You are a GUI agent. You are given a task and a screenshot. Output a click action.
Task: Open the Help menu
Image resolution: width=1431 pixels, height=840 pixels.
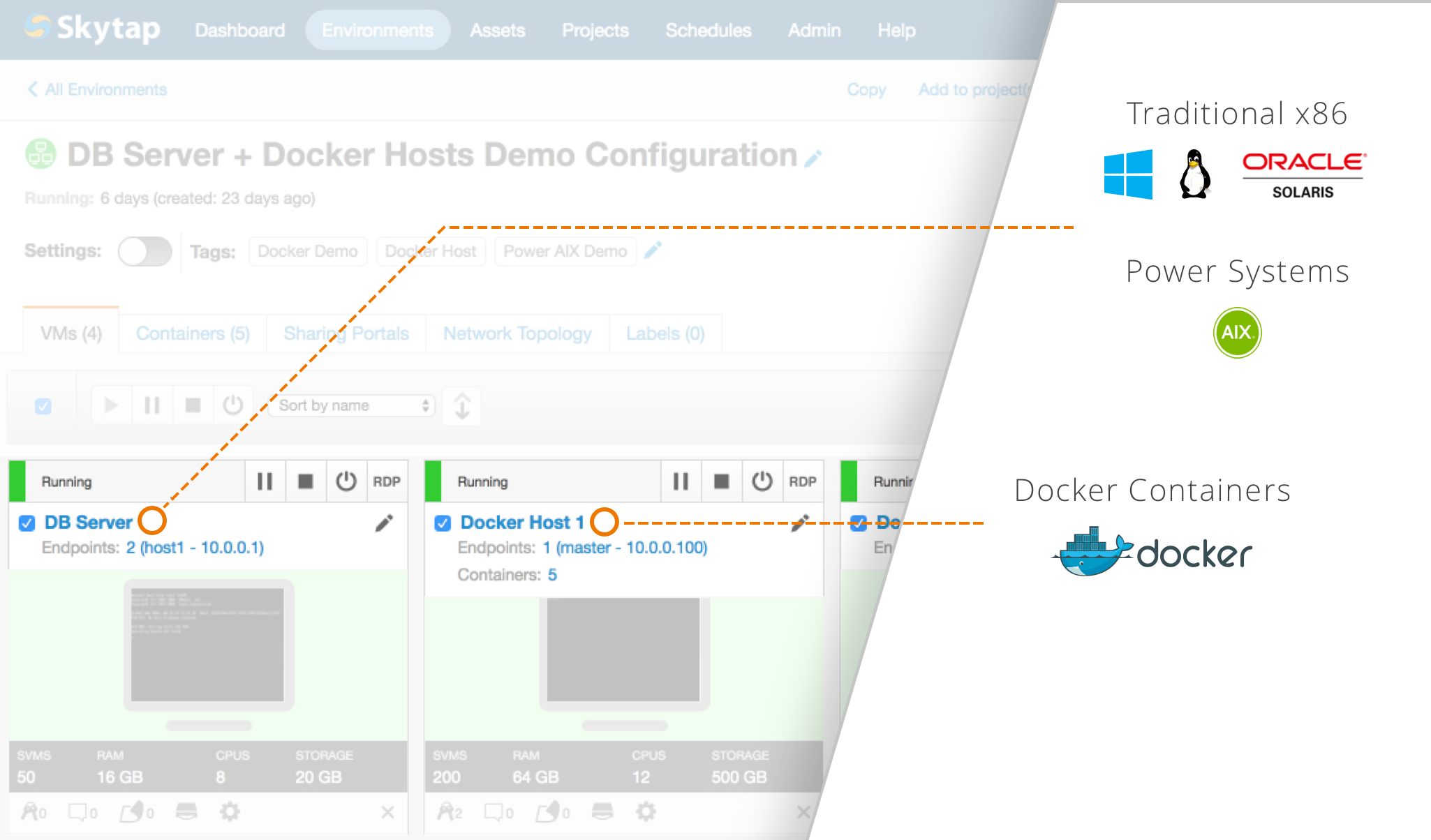[896, 30]
